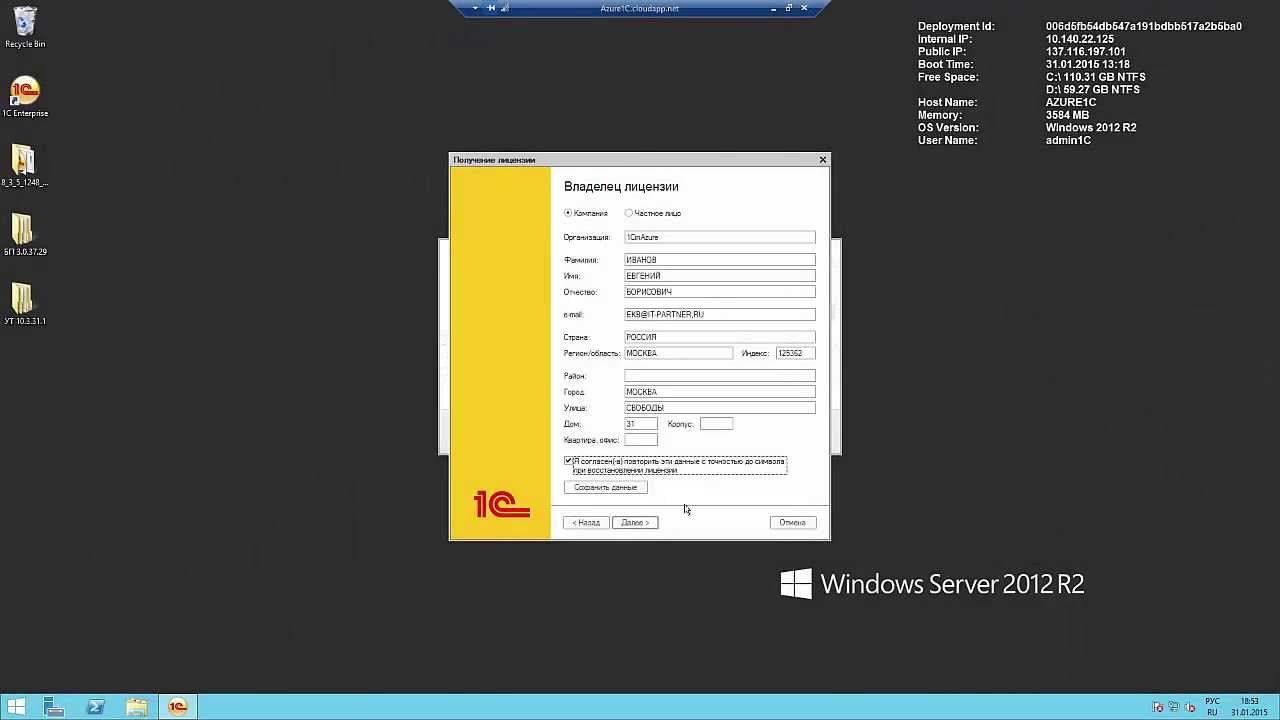This screenshot has height=720, width=1280.
Task: Minimize the Azure1C.cloudapp.net remote session
Action: (x=774, y=8)
